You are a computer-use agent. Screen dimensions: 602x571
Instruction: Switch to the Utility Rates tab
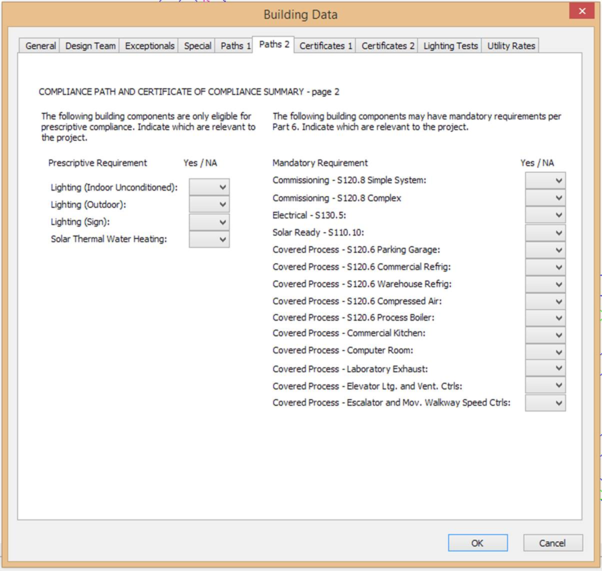(x=511, y=46)
